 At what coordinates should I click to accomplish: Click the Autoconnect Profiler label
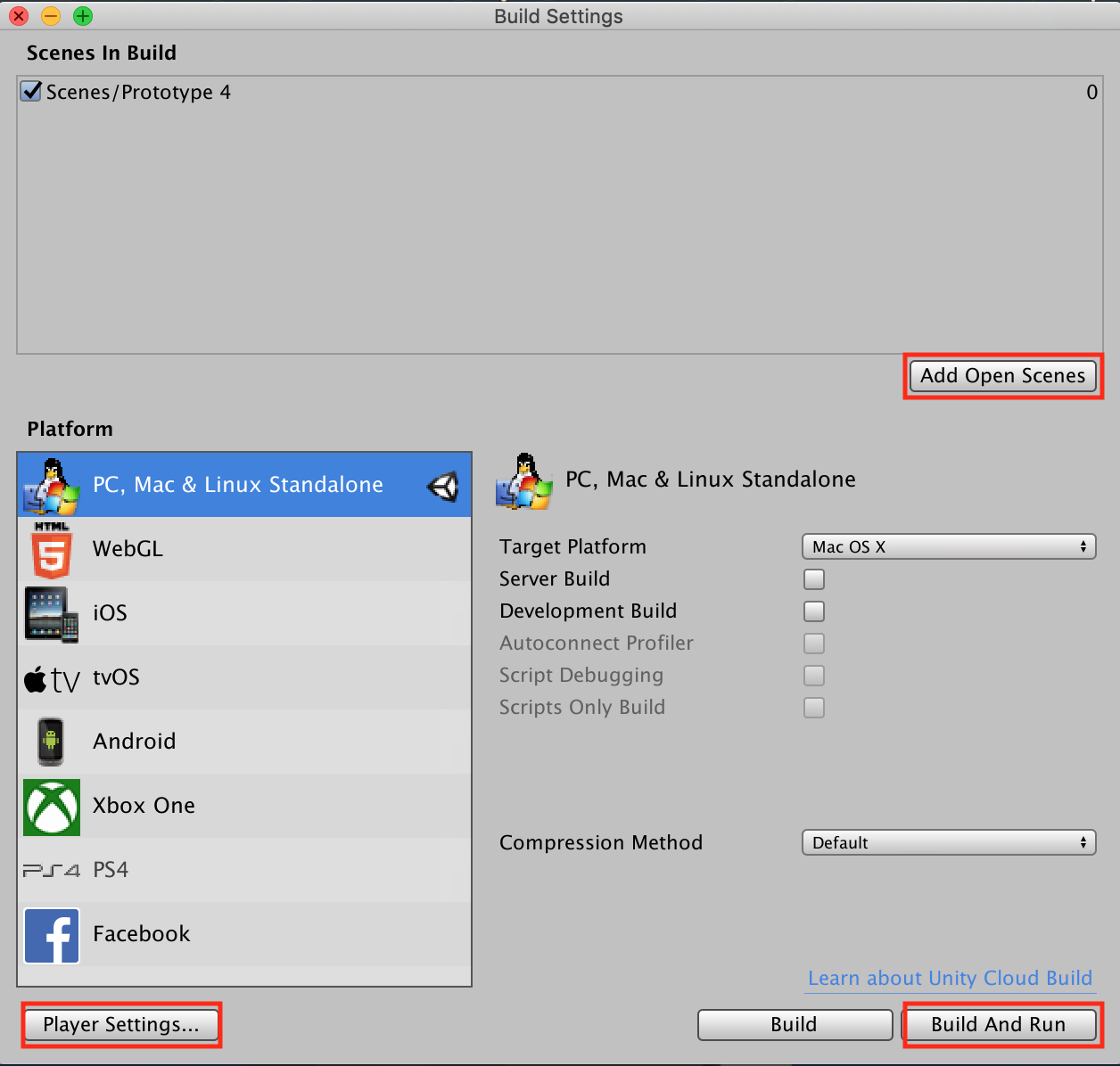coord(597,644)
